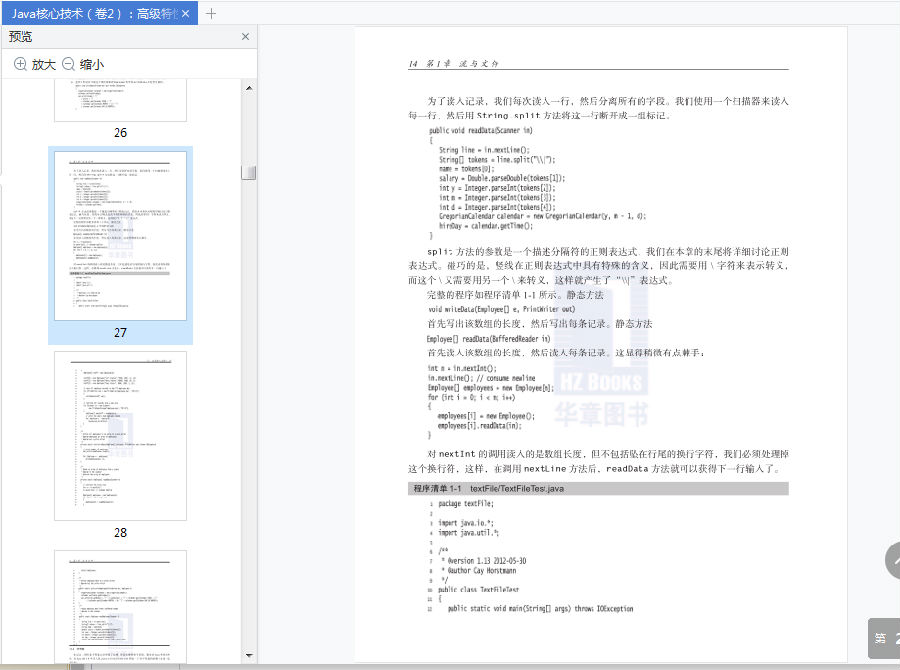Click the 放大 zoom-in magnifier icon
The image size is (900, 670).
pos(20,64)
